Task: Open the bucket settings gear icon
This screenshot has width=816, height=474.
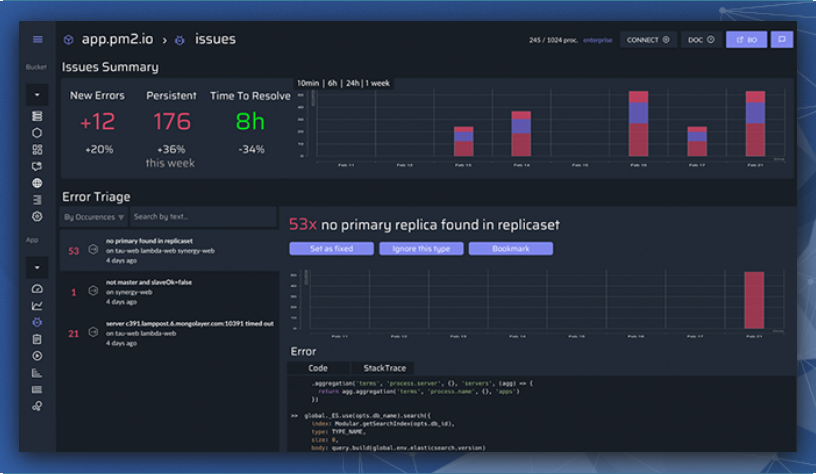Action: point(37,216)
